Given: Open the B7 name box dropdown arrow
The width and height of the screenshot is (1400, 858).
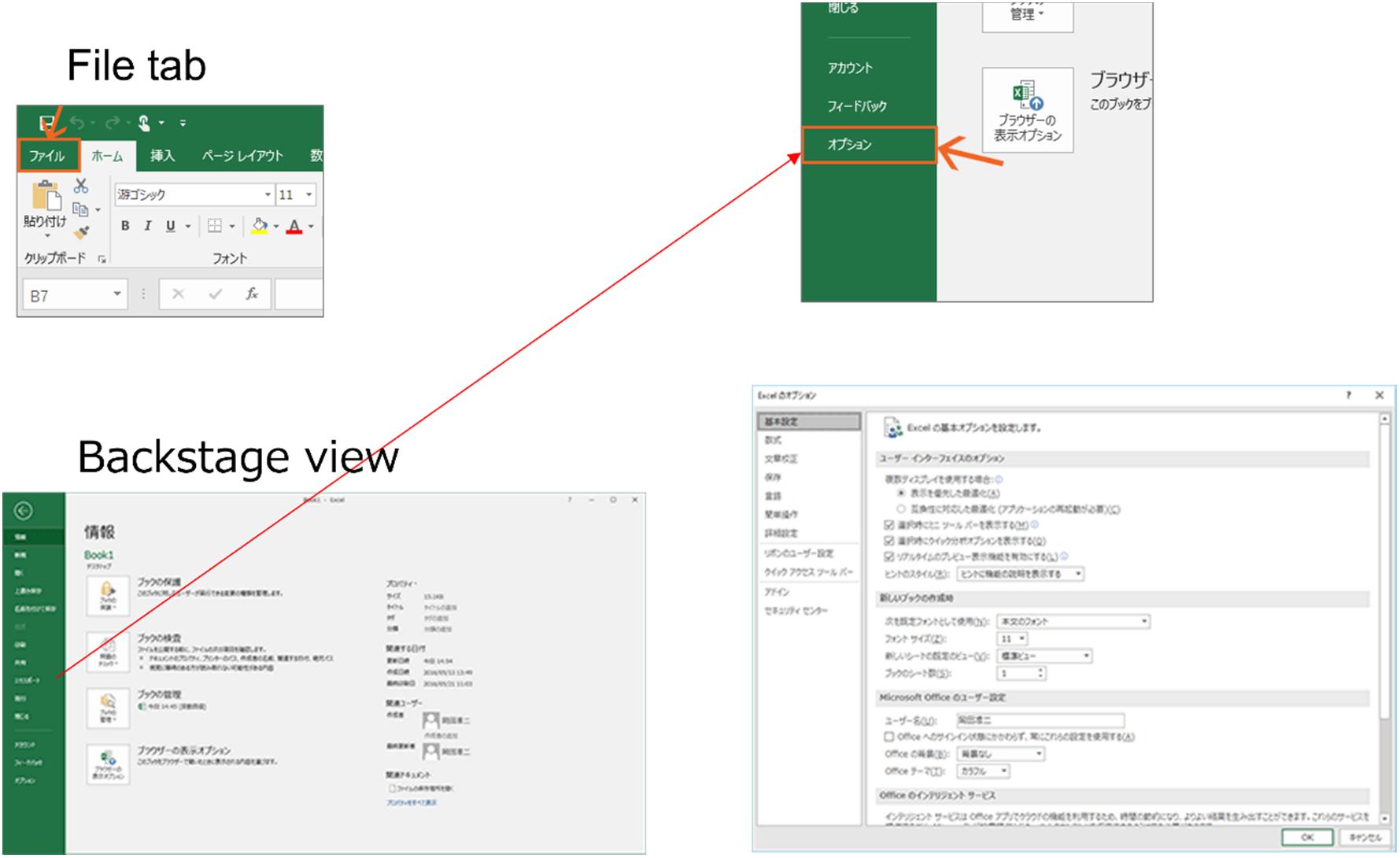Looking at the screenshot, I should (117, 294).
